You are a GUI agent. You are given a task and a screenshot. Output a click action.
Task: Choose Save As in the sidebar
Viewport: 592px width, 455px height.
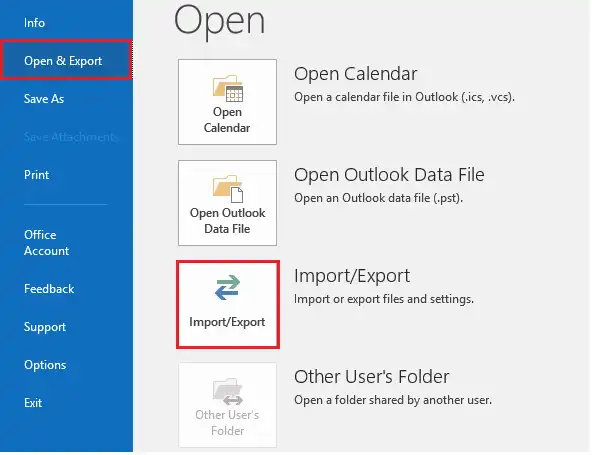click(x=44, y=99)
